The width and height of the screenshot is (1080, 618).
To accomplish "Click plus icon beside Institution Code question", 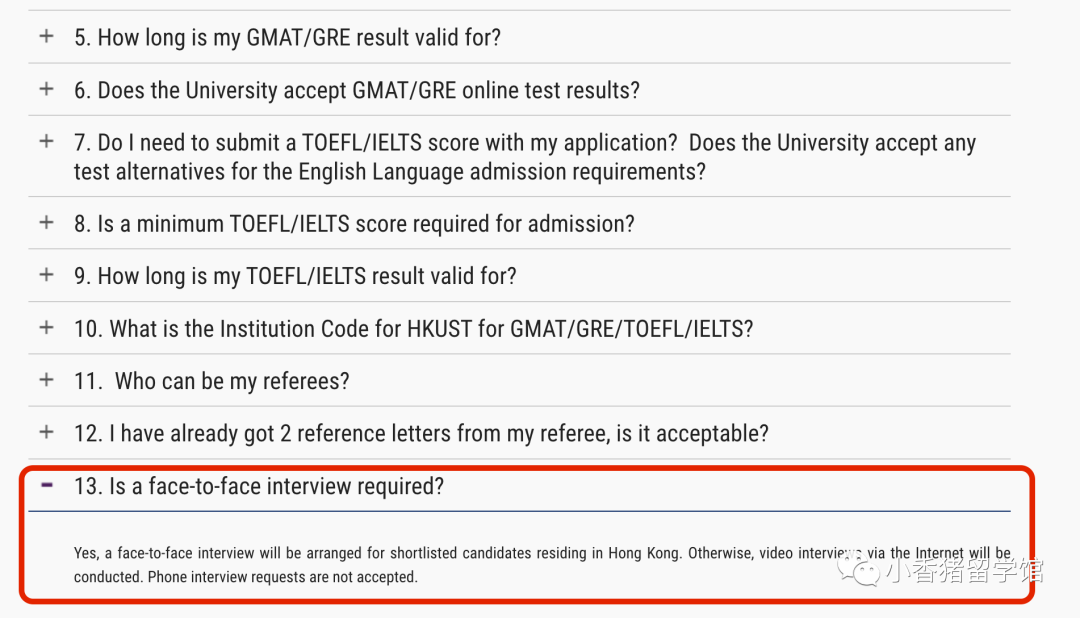I will (x=46, y=327).
